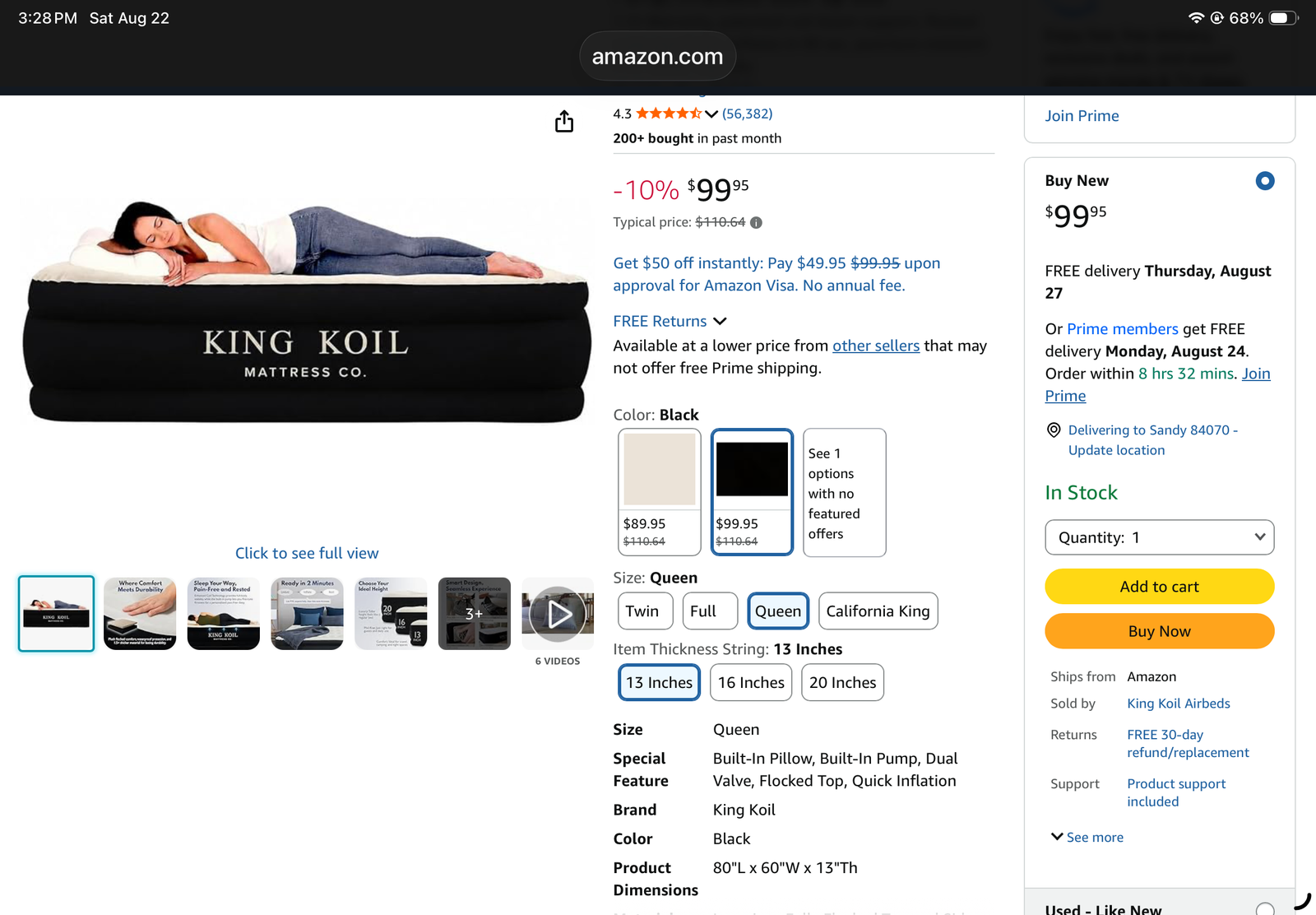Click the delivery location pin icon
Viewport: 1316px width, 915px height.
pyautogui.click(x=1054, y=430)
